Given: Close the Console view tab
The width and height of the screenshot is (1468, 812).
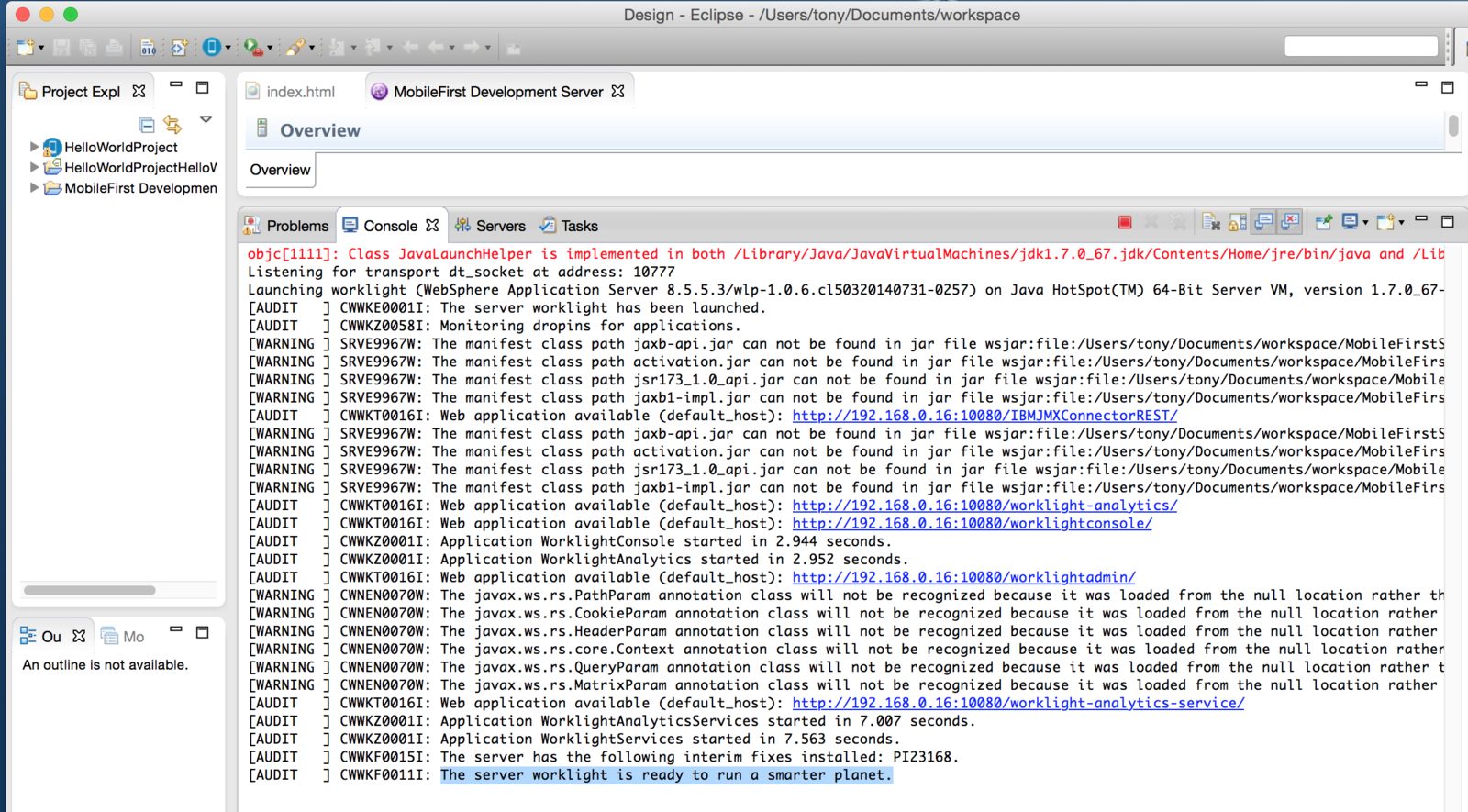Looking at the screenshot, I should point(432,225).
